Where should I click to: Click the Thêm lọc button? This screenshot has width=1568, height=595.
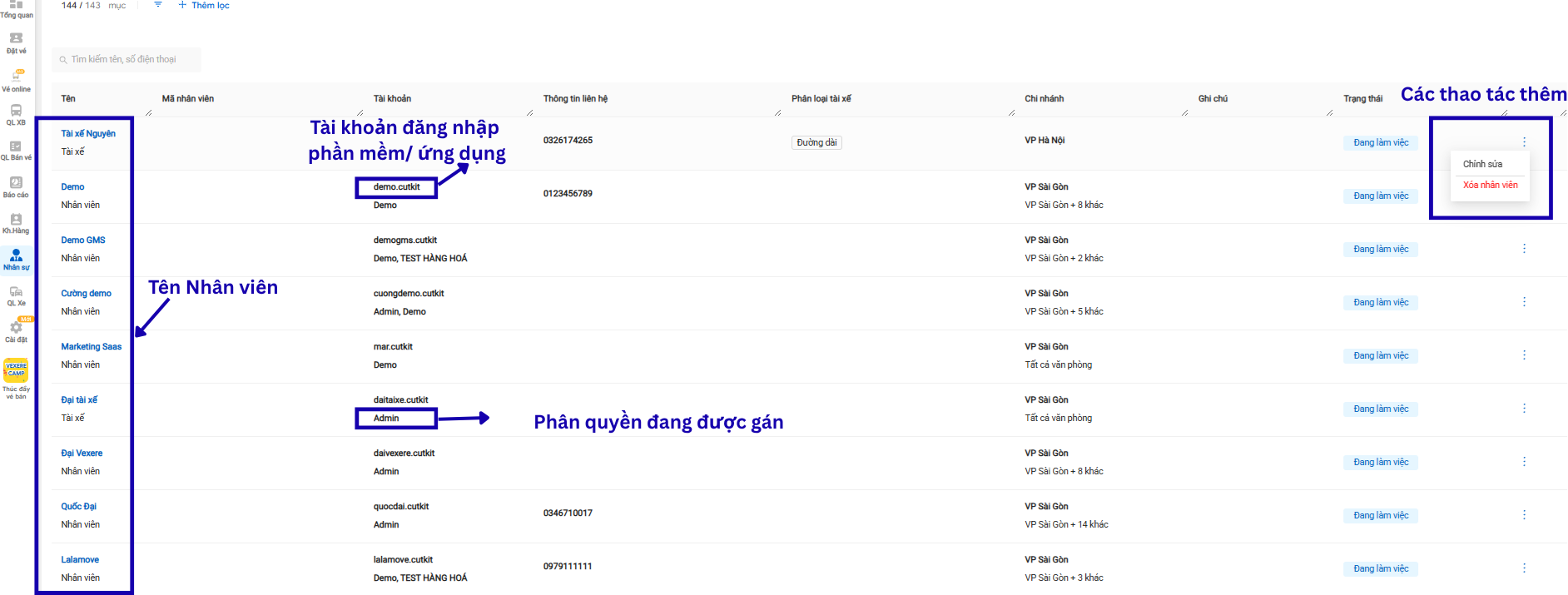tap(204, 5)
